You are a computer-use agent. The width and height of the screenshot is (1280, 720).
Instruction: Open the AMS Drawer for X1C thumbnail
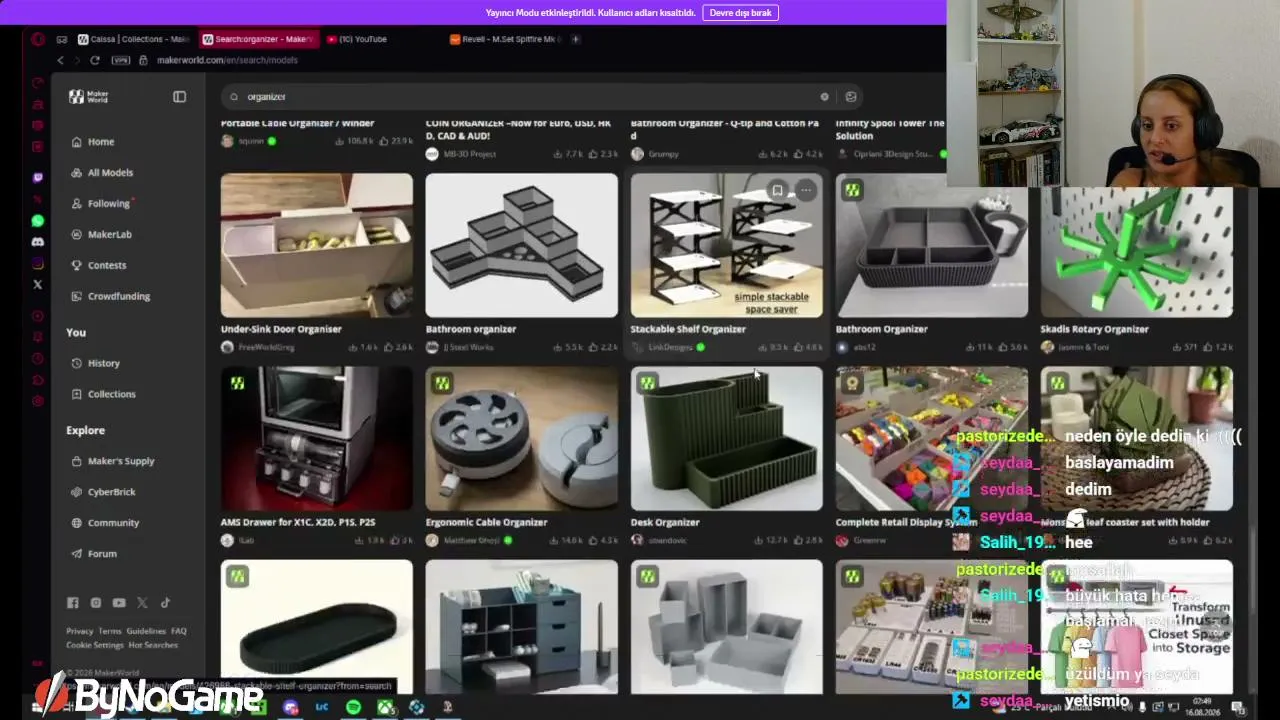click(x=316, y=439)
